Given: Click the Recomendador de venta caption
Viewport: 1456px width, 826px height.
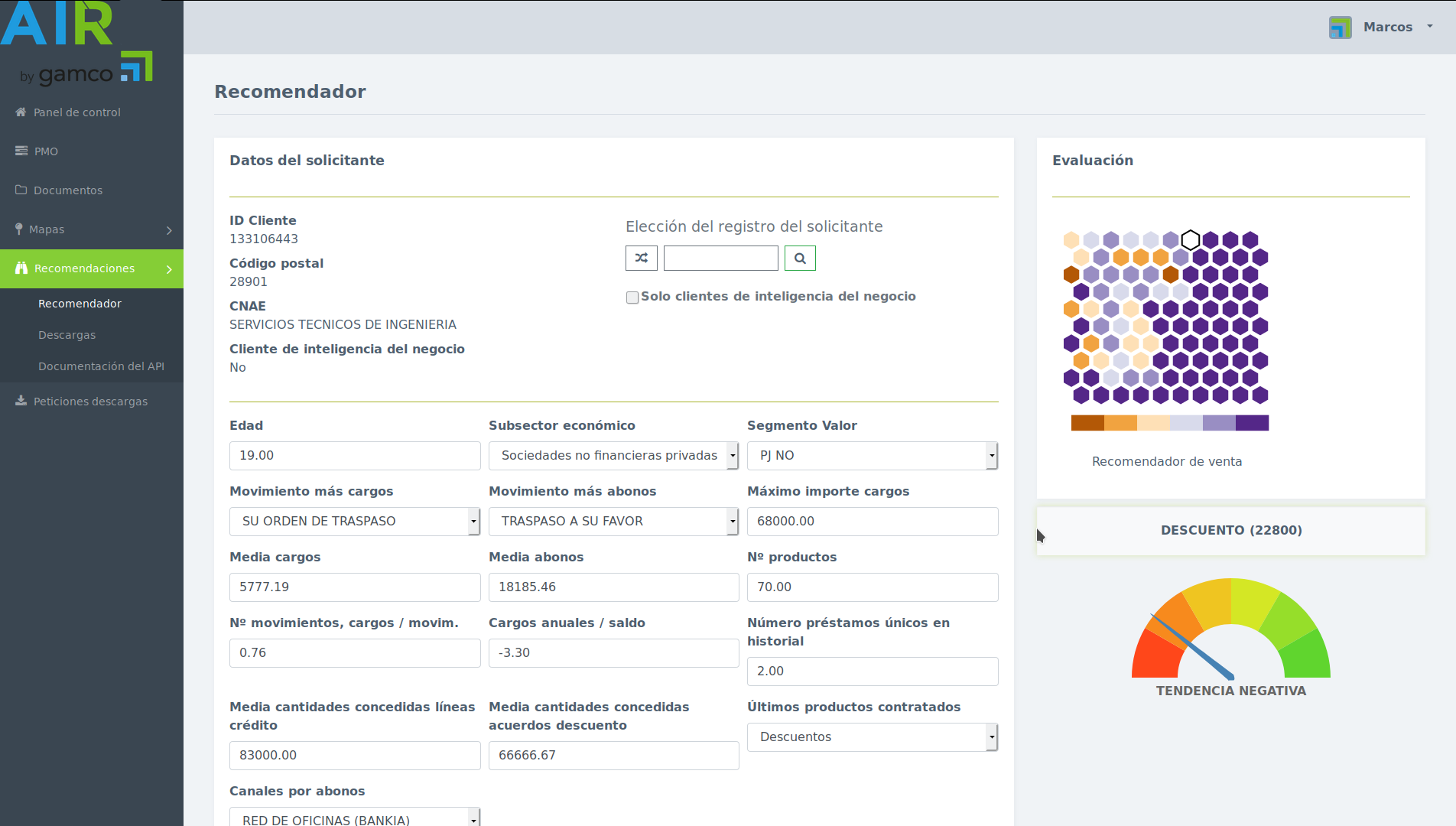Looking at the screenshot, I should (x=1167, y=462).
